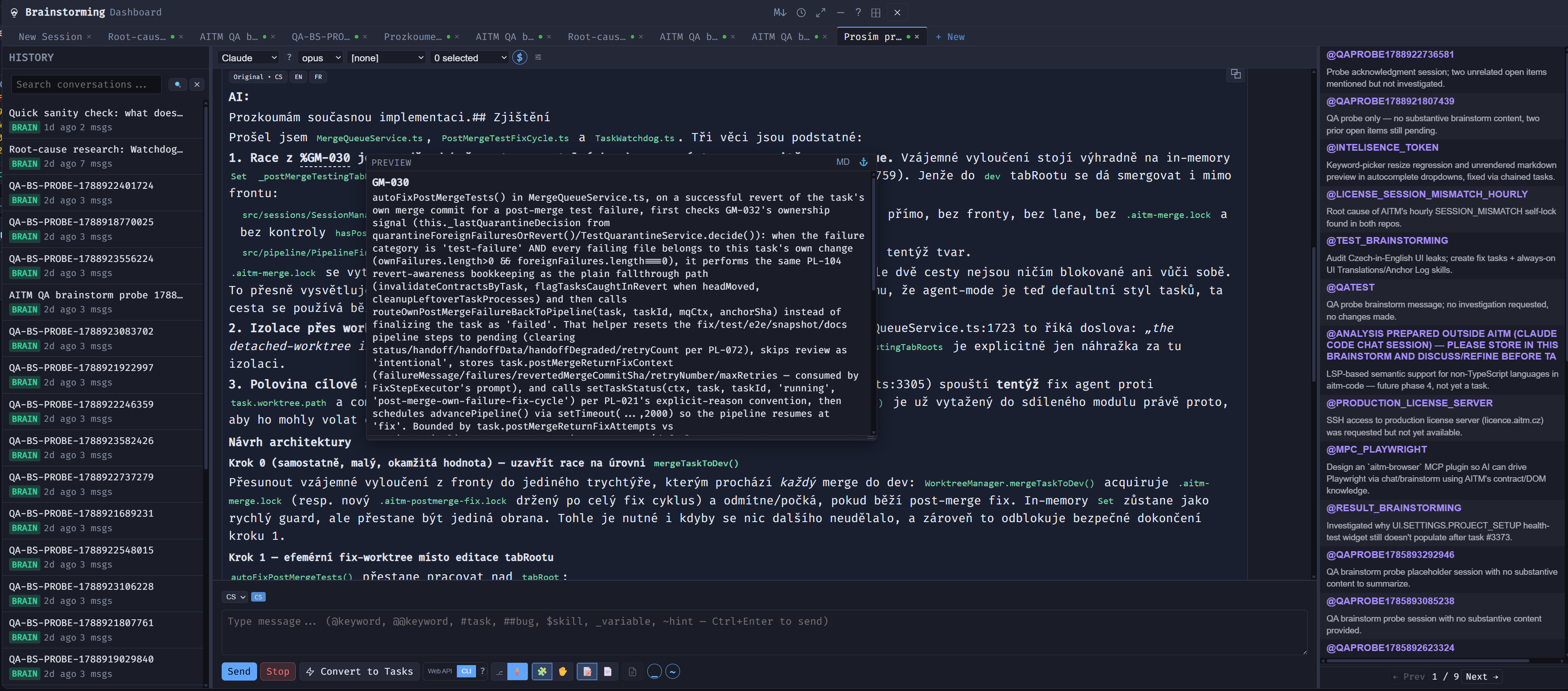The width and height of the screenshot is (1568, 691).
Task: Click the blue CS language badge above the input
Action: pos(258,597)
